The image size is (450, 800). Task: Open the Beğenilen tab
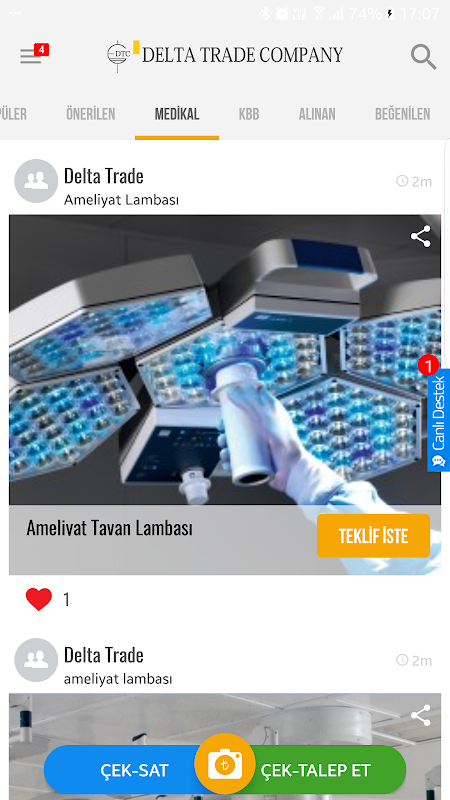tap(403, 114)
